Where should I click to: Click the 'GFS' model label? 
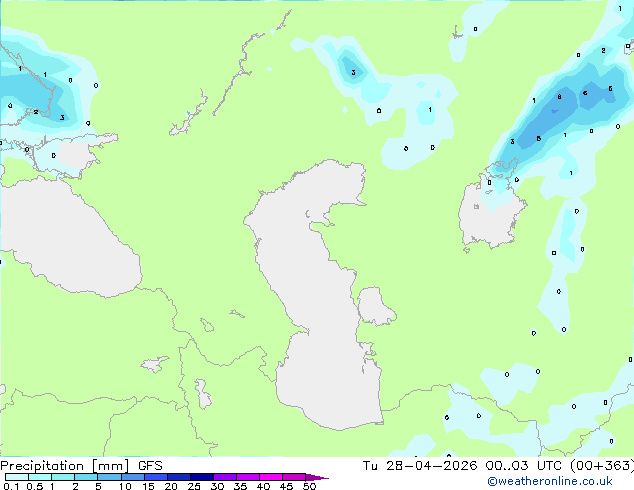[150, 466]
